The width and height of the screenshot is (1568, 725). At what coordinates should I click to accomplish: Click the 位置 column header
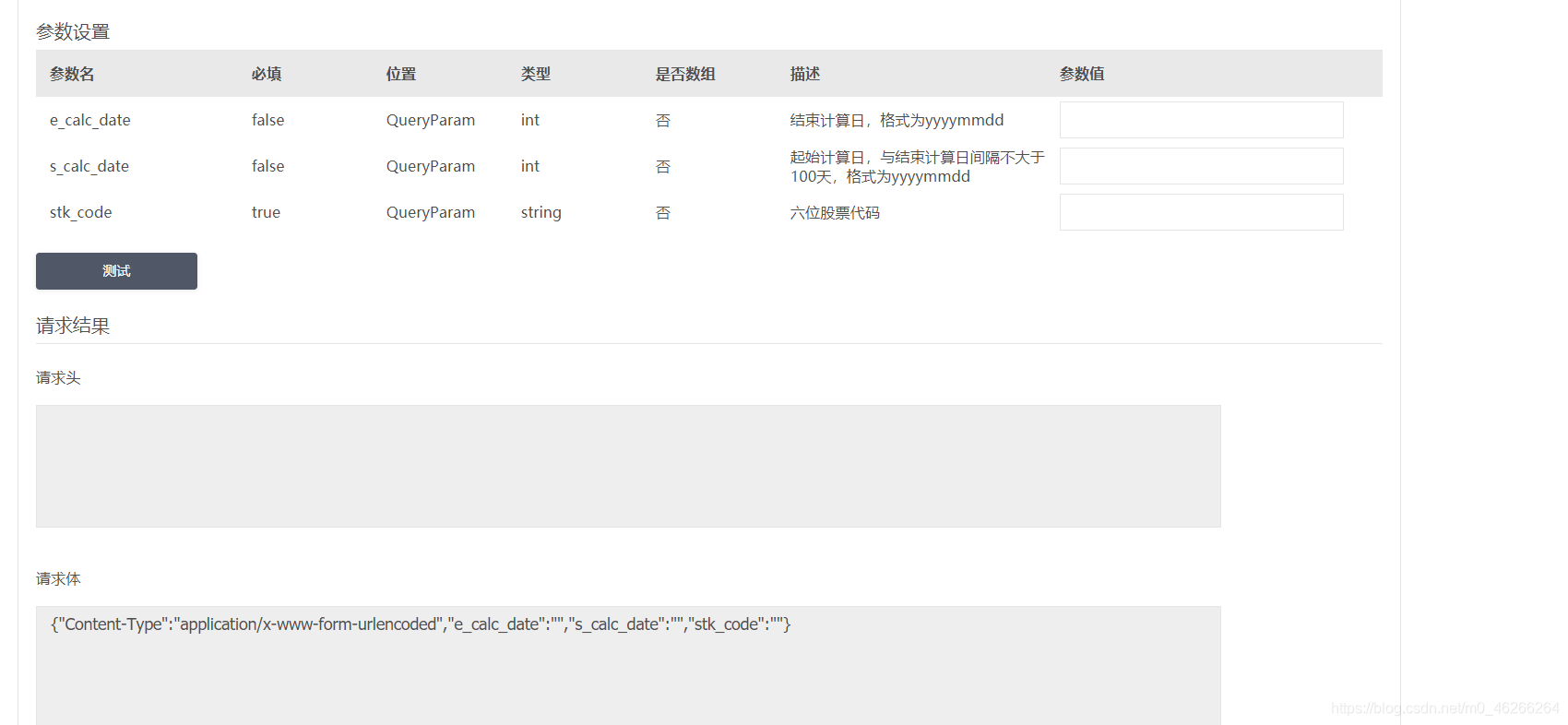[x=401, y=74]
